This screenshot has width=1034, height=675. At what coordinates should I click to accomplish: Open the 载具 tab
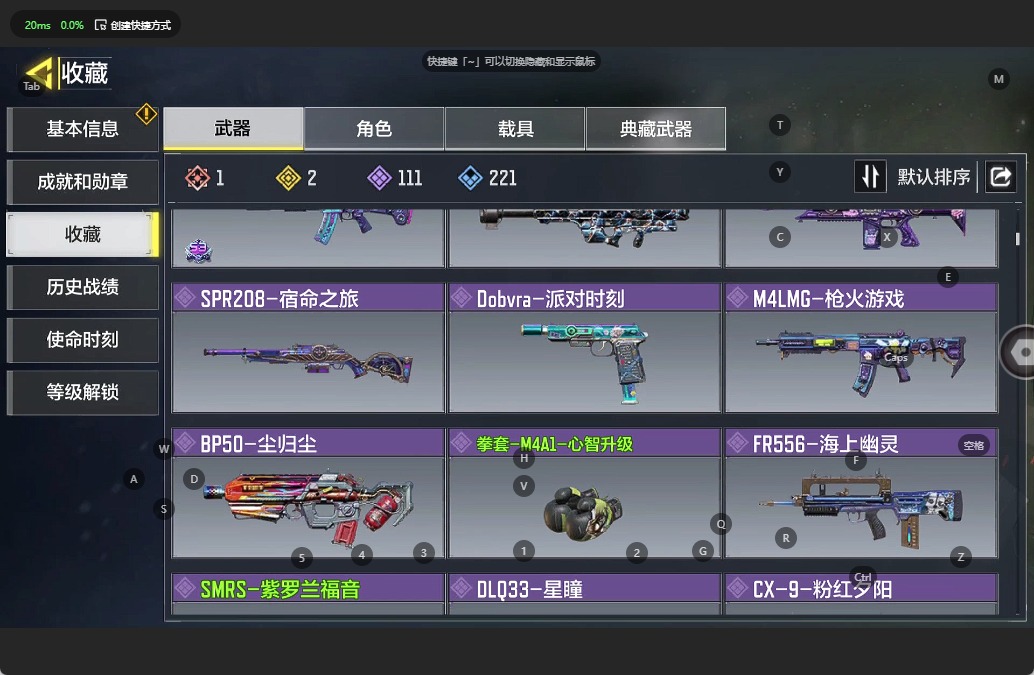pyautogui.click(x=515, y=129)
